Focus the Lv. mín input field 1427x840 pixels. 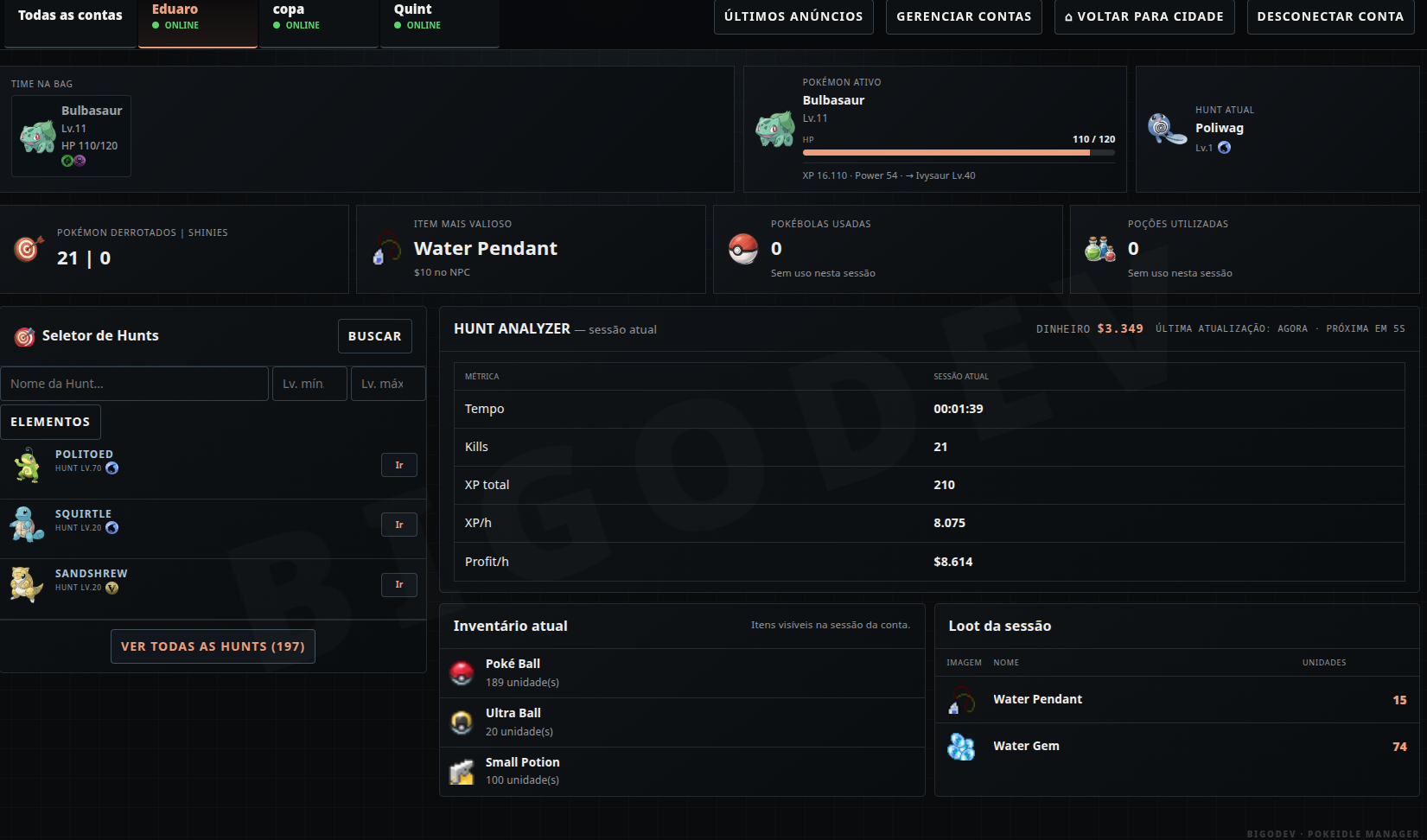click(x=309, y=384)
